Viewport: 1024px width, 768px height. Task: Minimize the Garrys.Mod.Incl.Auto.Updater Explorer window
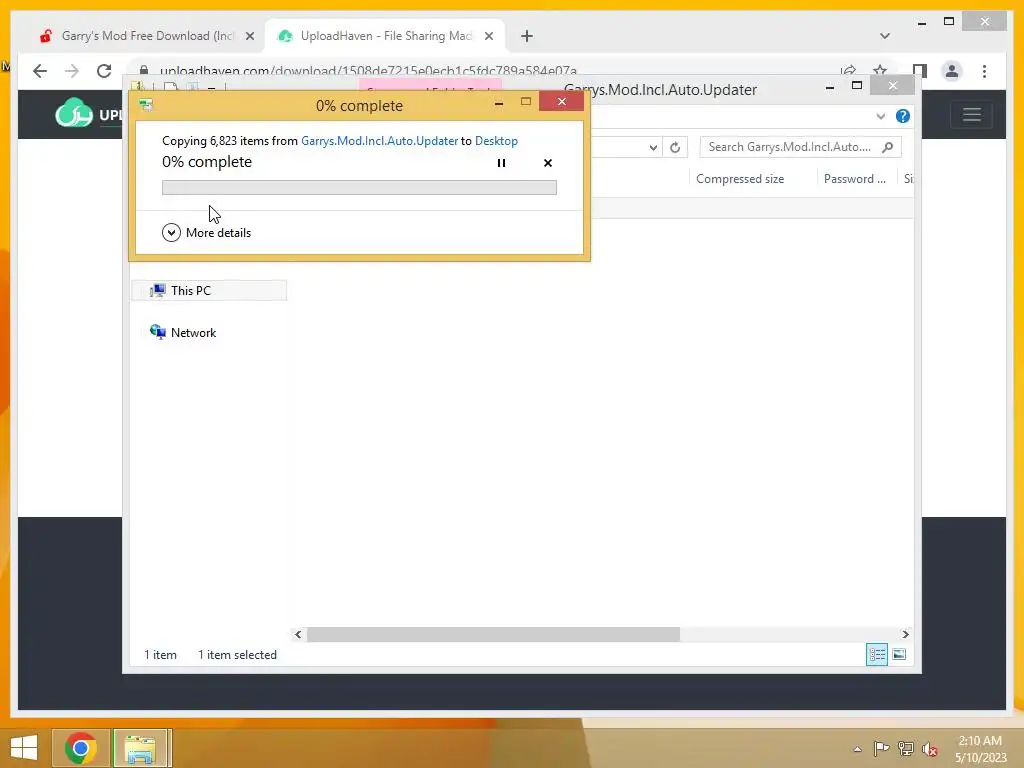point(829,86)
